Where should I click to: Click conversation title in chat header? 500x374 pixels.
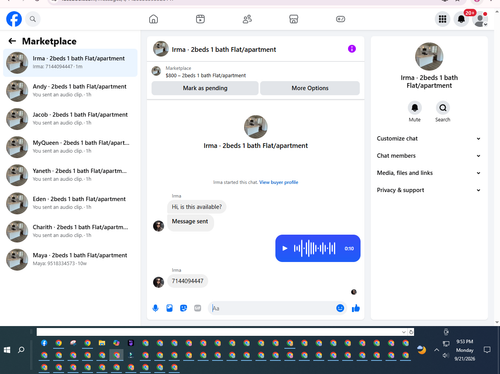point(224,49)
